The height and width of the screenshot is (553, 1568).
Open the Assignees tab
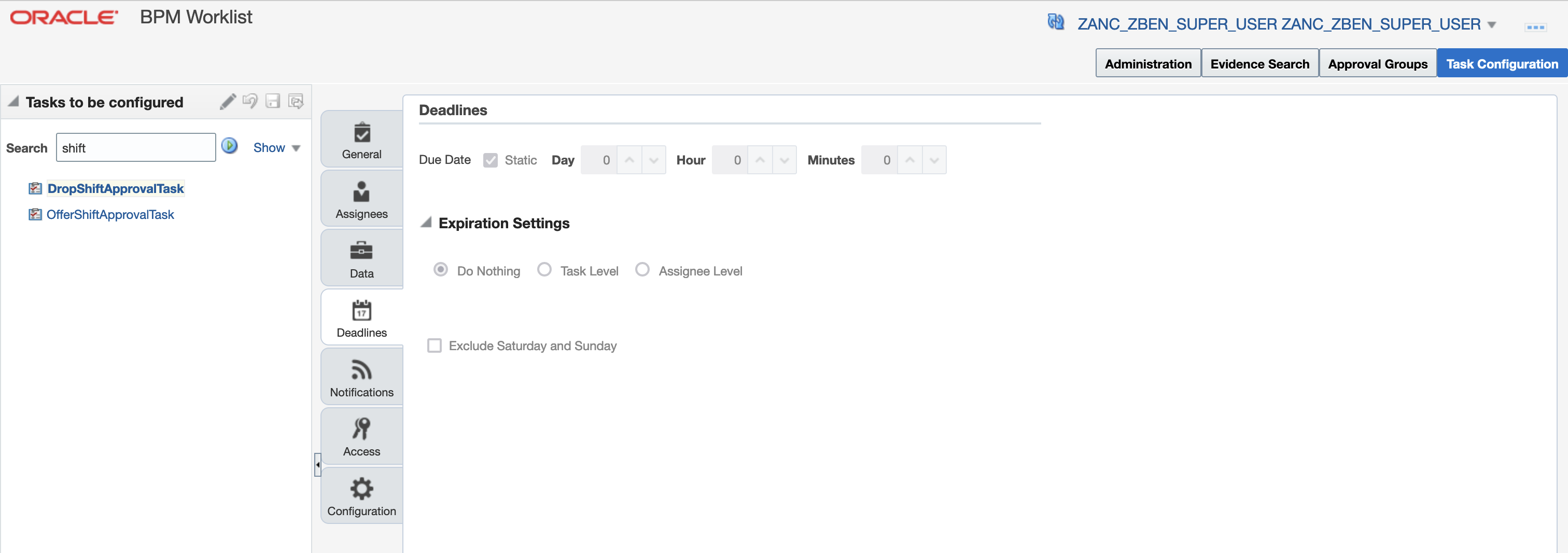coord(361,199)
